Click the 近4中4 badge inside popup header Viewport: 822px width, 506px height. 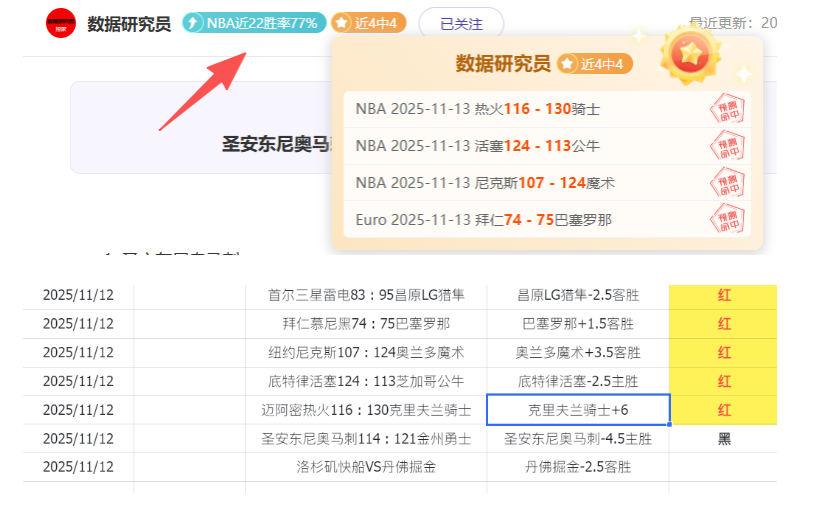[596, 64]
